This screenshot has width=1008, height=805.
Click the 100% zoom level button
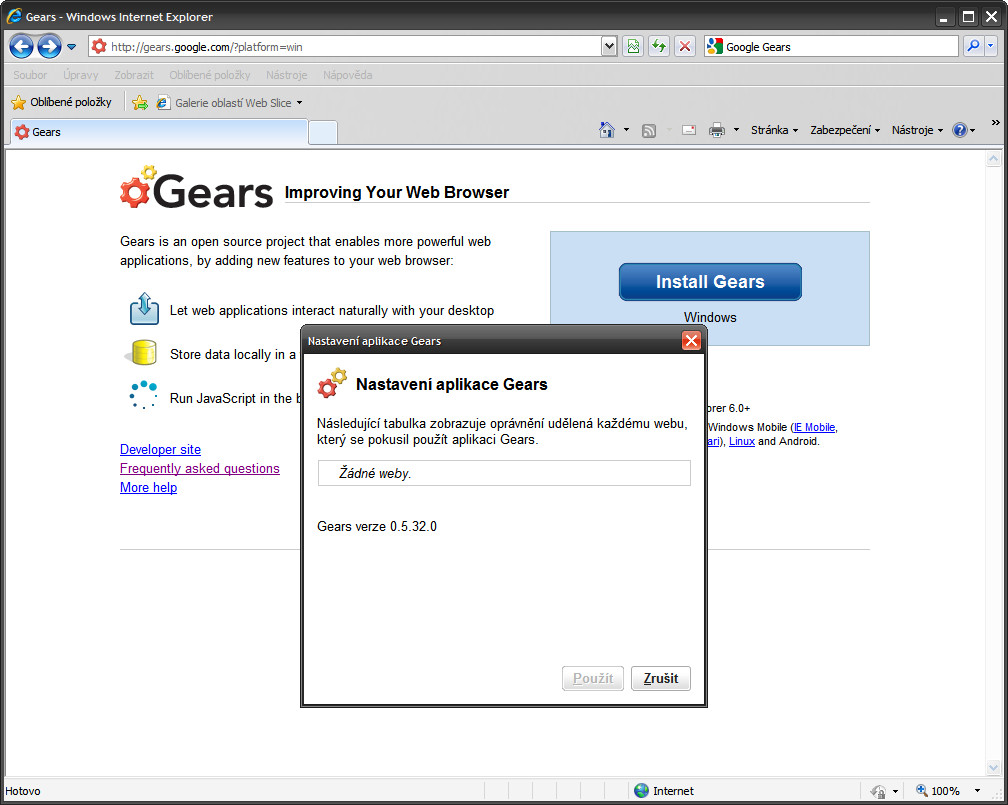click(938, 791)
